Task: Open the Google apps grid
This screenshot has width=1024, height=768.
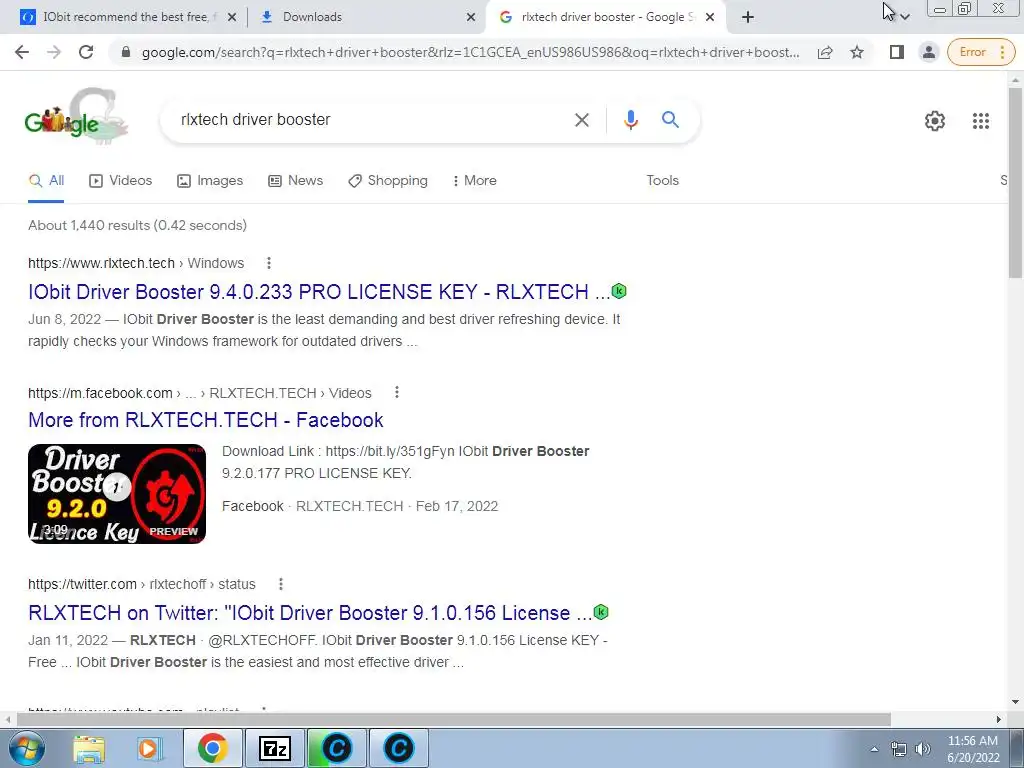Action: click(x=981, y=121)
